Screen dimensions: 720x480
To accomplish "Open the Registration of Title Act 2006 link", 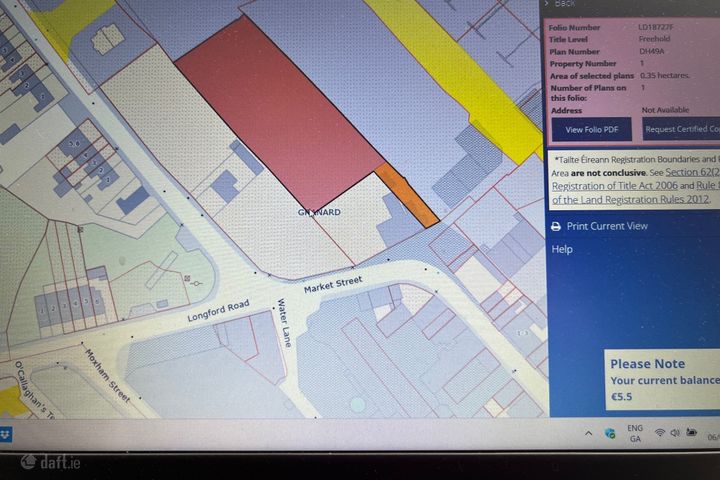I will (x=614, y=186).
